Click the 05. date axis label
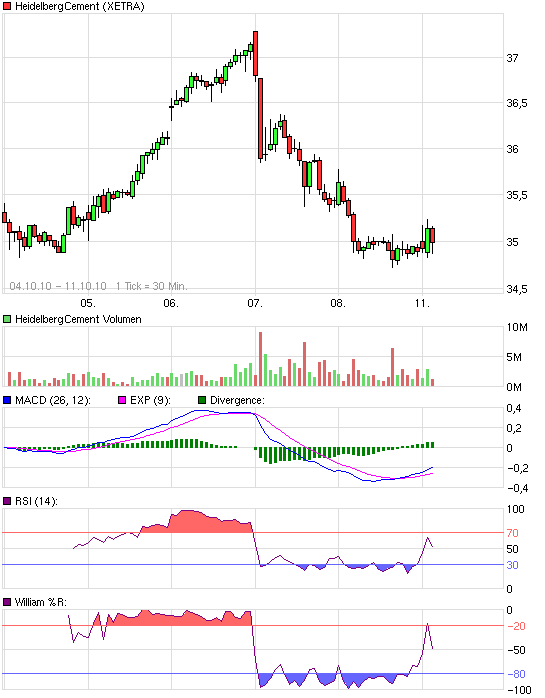Image resolution: width=545 pixels, height=698 pixels. 88,303
